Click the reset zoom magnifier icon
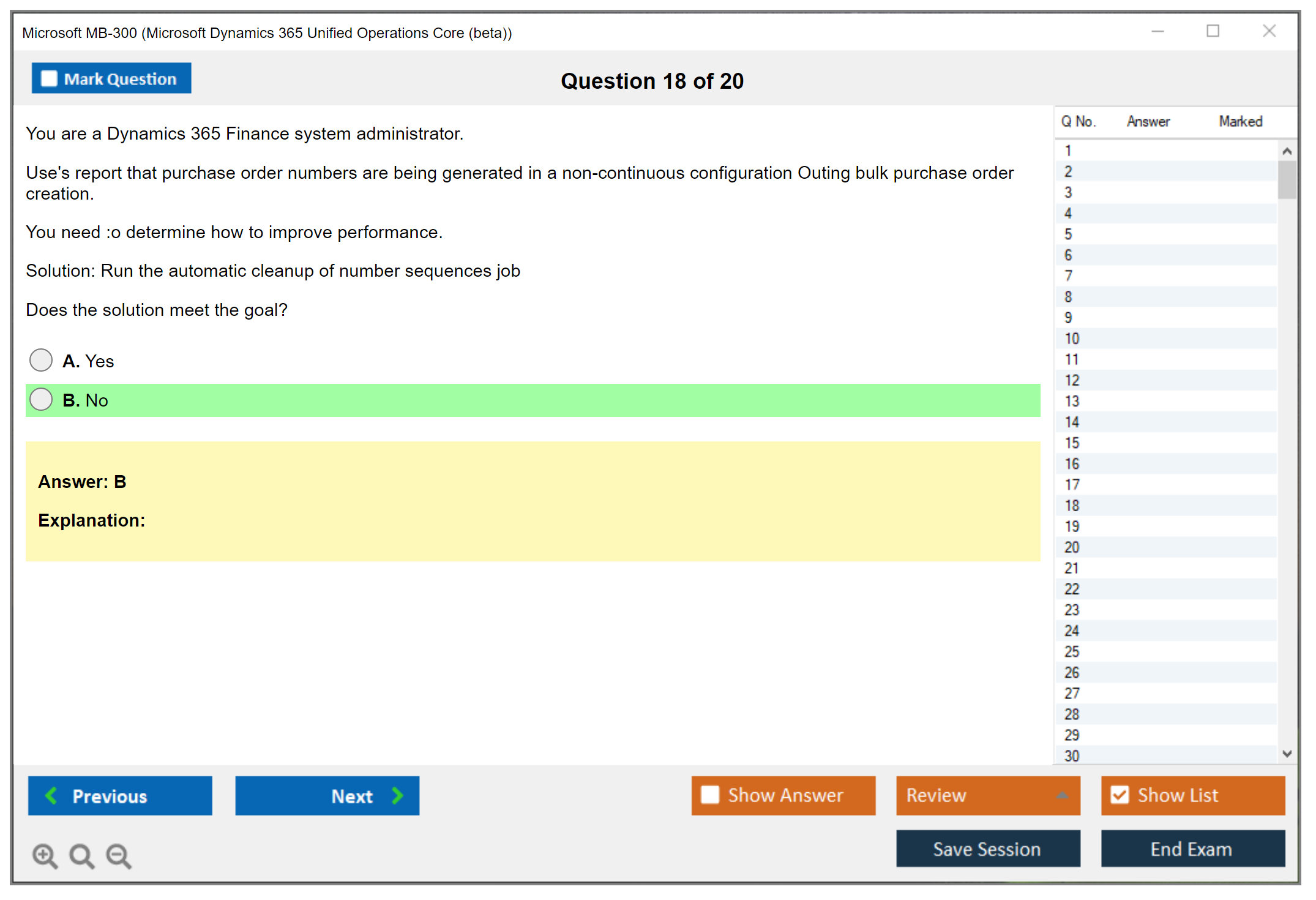The width and height of the screenshot is (1316, 900). (81, 856)
